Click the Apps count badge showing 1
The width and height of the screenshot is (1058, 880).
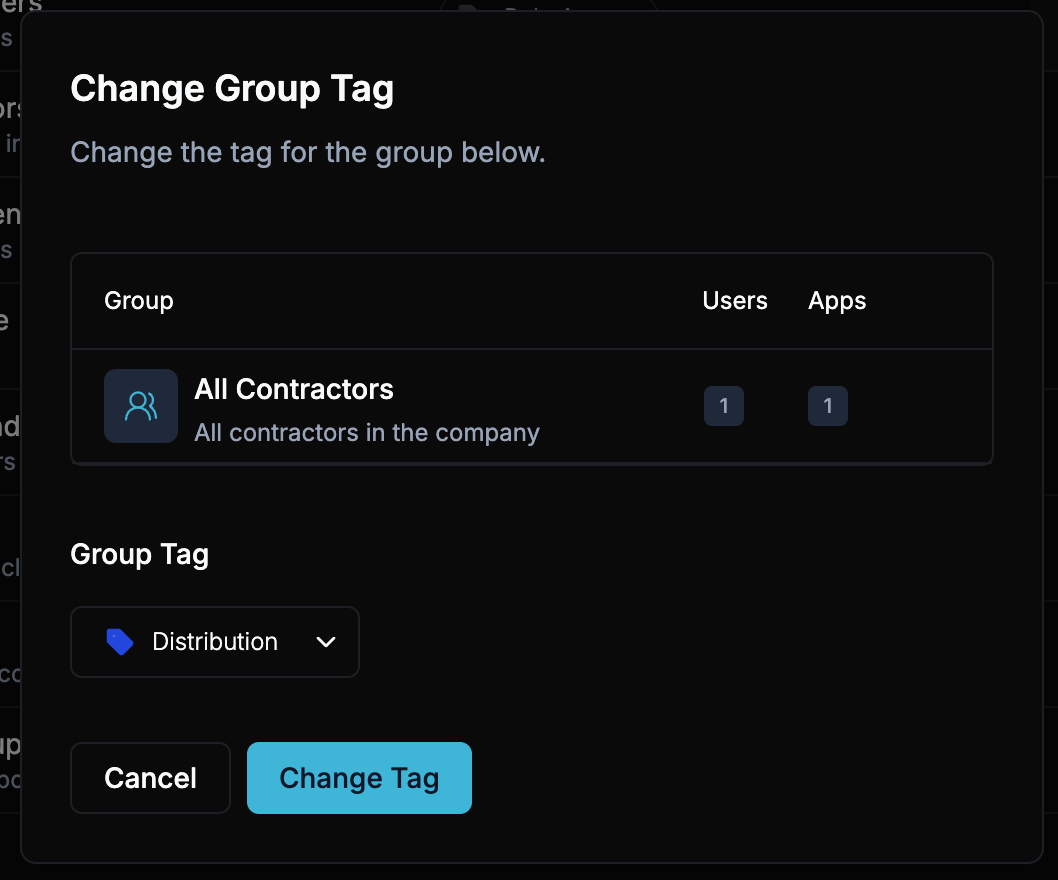(x=828, y=406)
